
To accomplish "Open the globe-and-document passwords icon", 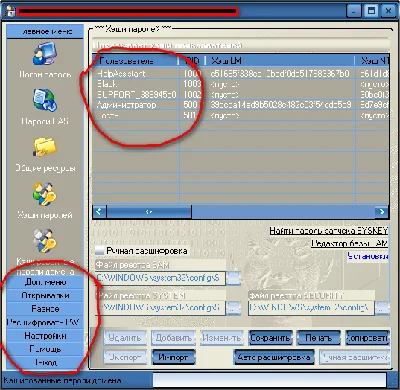I will coord(45,100).
